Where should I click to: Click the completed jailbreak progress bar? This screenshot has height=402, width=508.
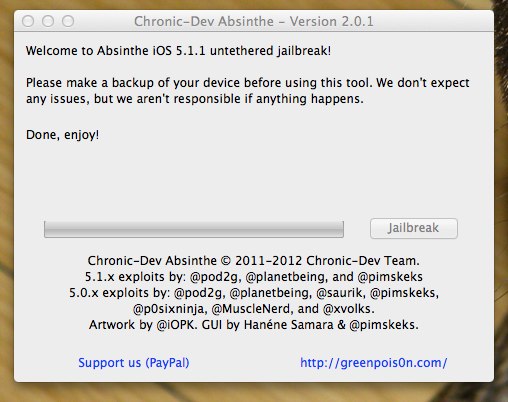[x=194, y=229]
